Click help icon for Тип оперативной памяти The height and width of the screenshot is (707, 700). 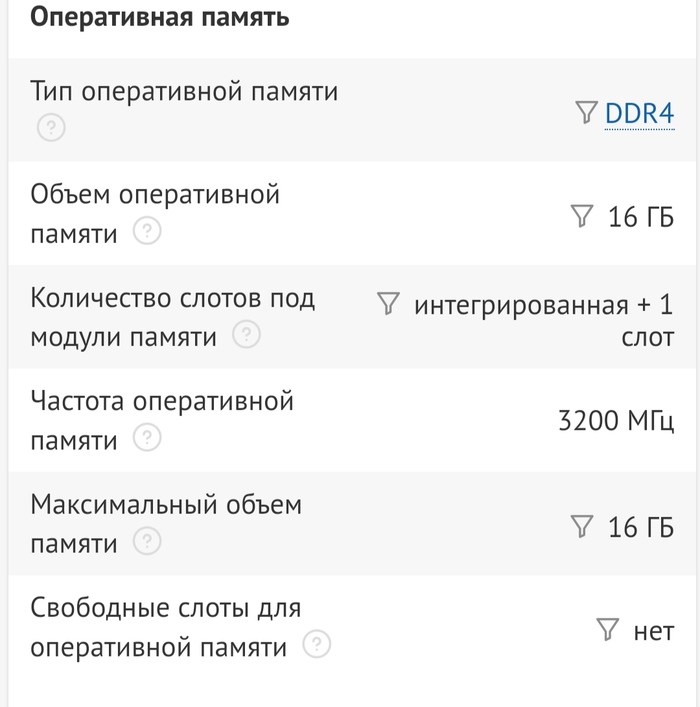49,128
